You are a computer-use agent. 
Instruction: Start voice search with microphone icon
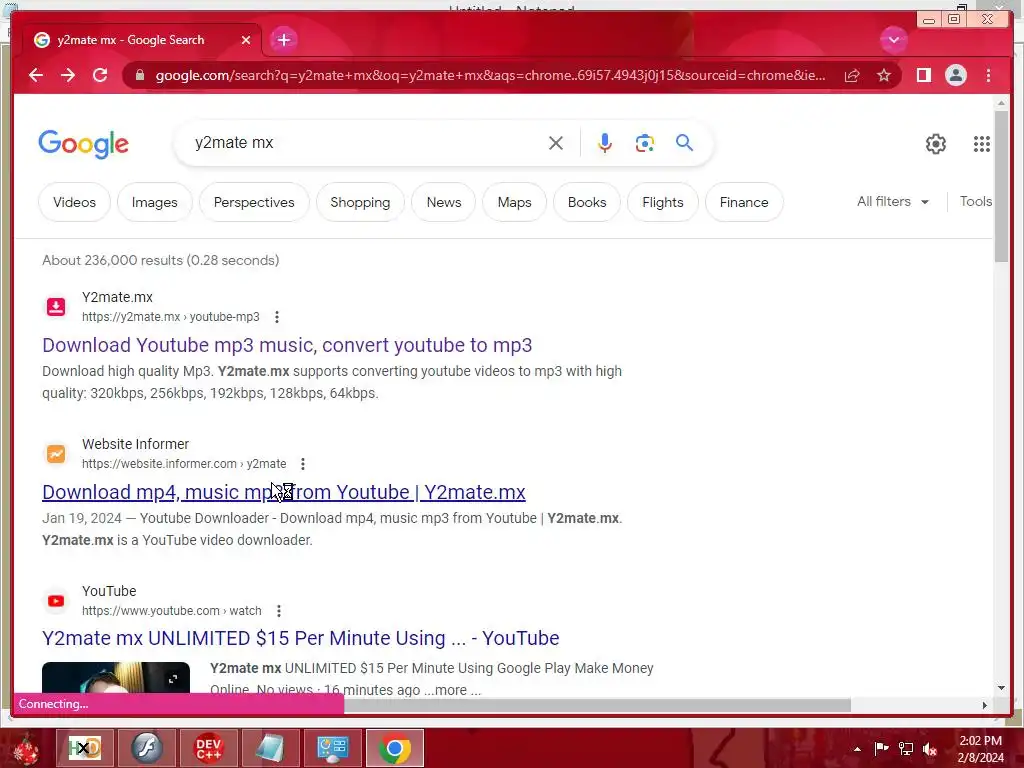point(605,143)
